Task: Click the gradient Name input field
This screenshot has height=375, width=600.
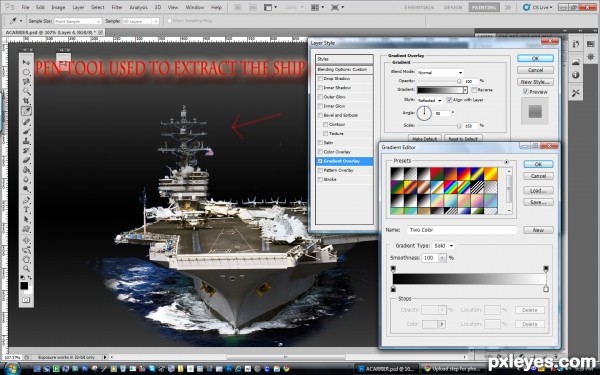Action: 461,230
